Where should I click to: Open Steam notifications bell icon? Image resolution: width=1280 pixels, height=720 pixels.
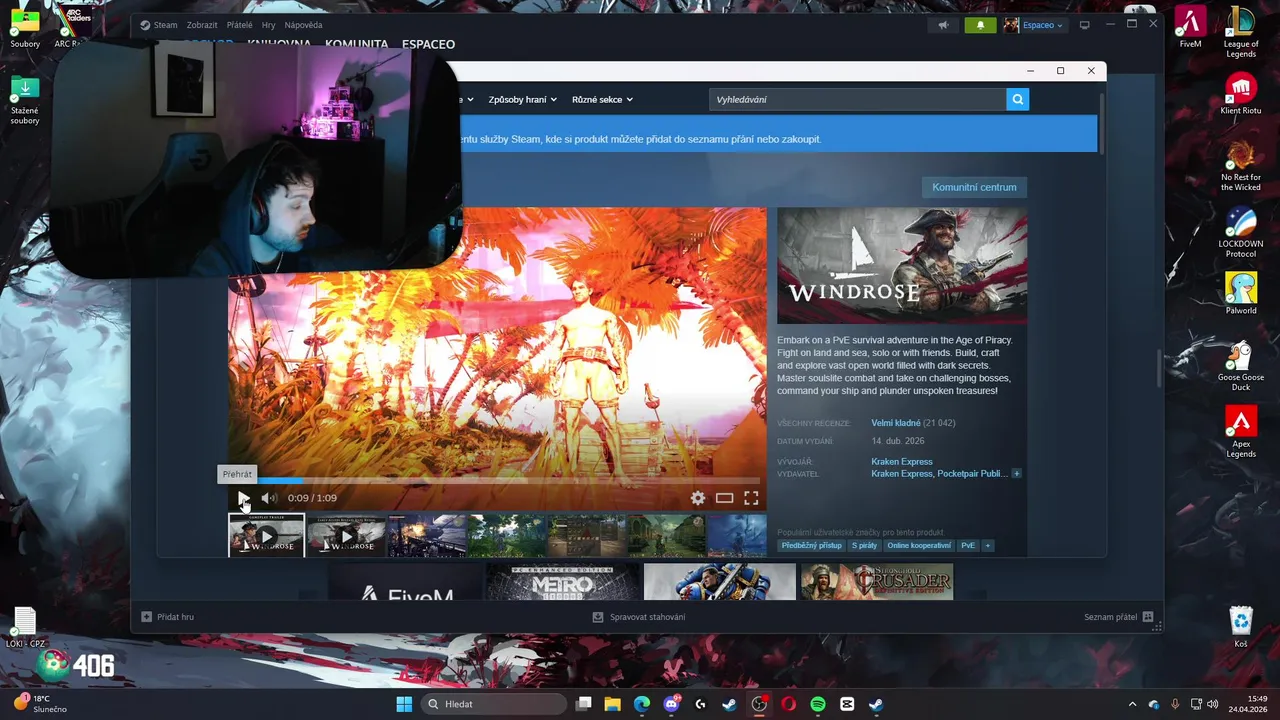tap(980, 25)
